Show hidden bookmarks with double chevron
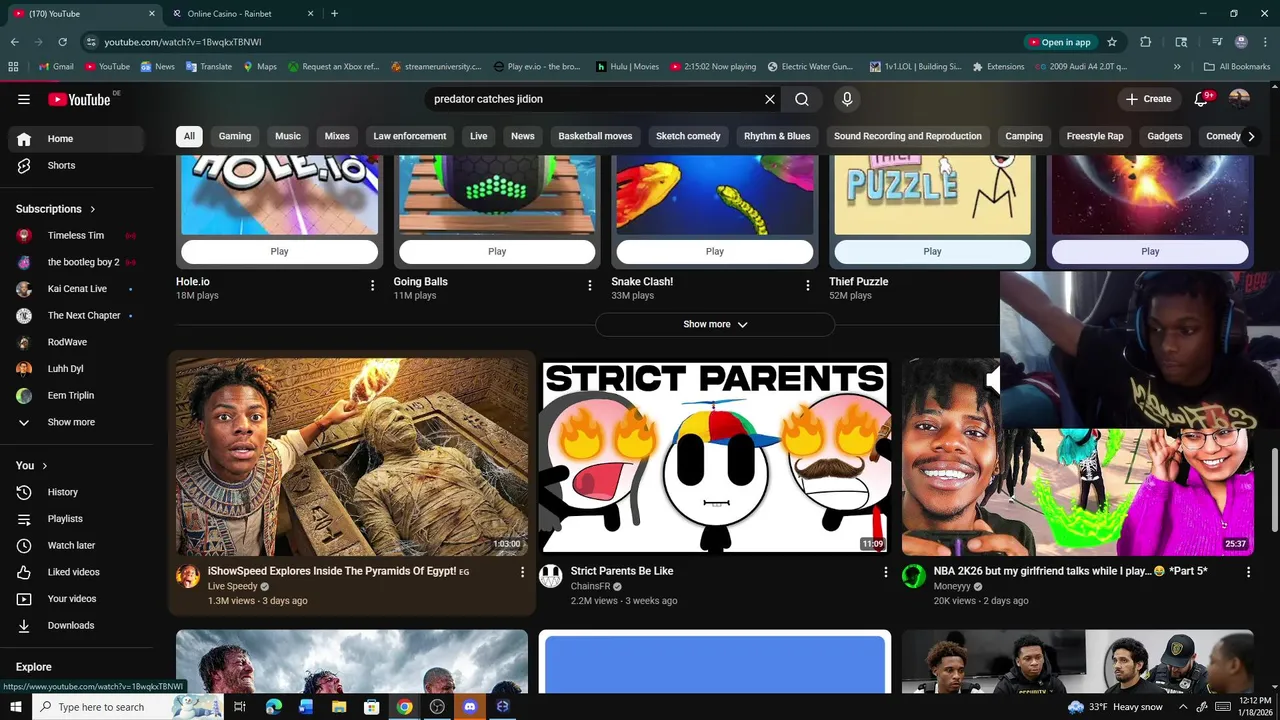The height and width of the screenshot is (720, 1280). pos(1177,67)
